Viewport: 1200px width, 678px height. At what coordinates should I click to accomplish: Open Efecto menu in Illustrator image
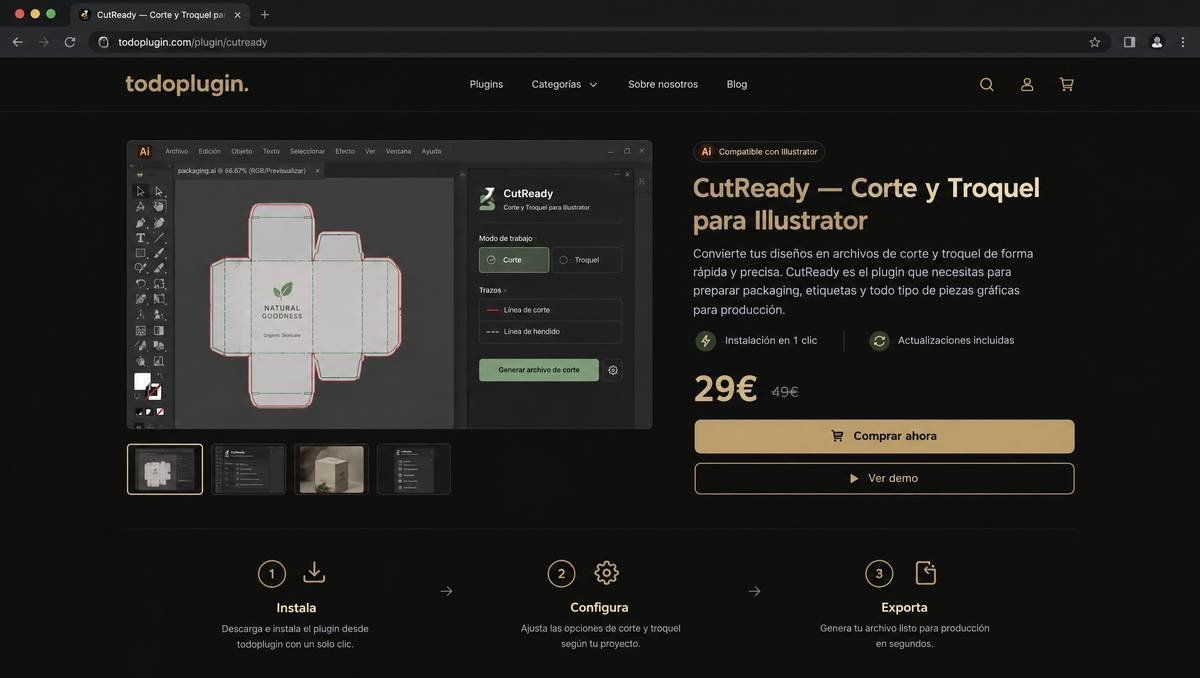(x=345, y=151)
